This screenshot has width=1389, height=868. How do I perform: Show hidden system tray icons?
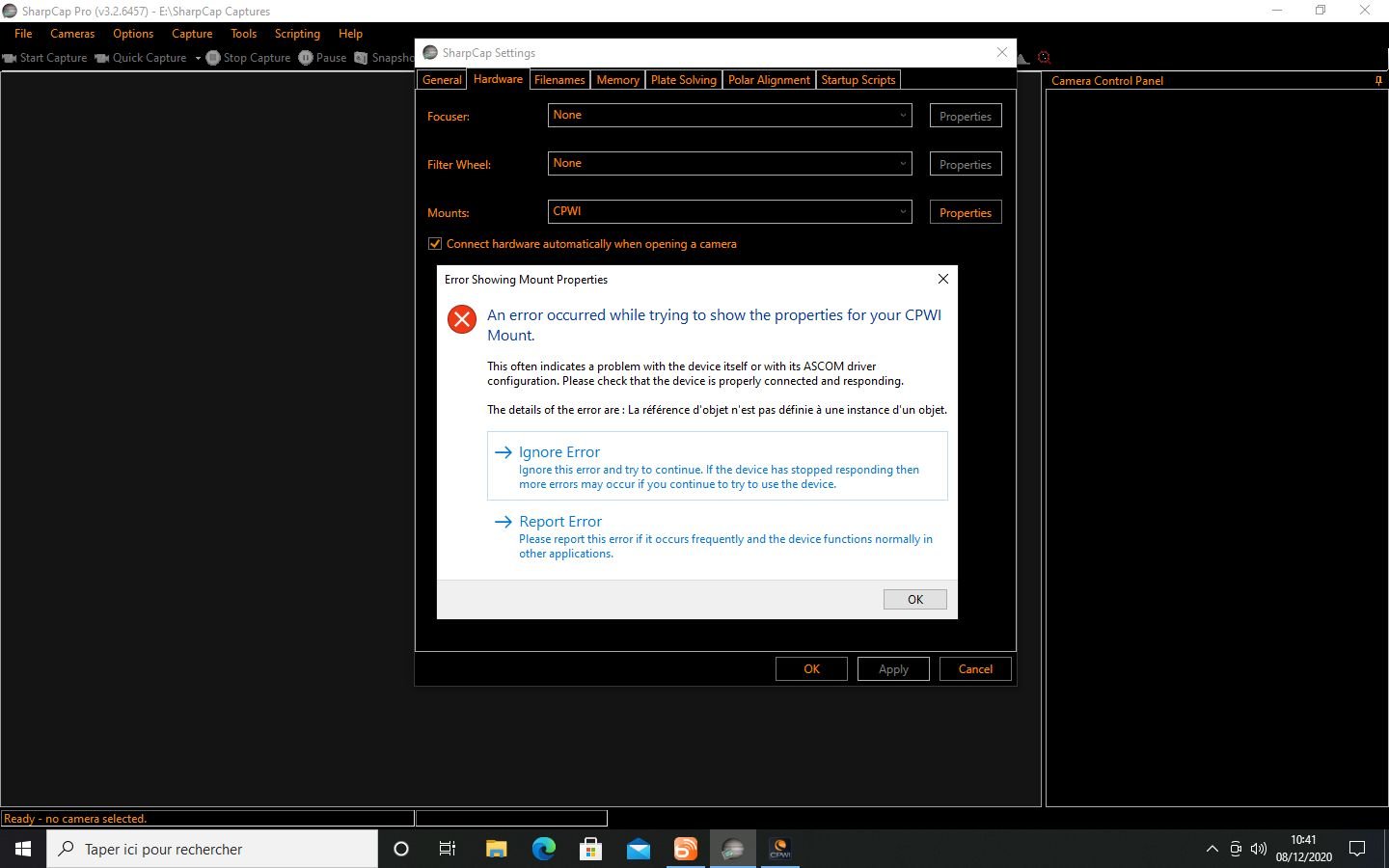point(1212,850)
